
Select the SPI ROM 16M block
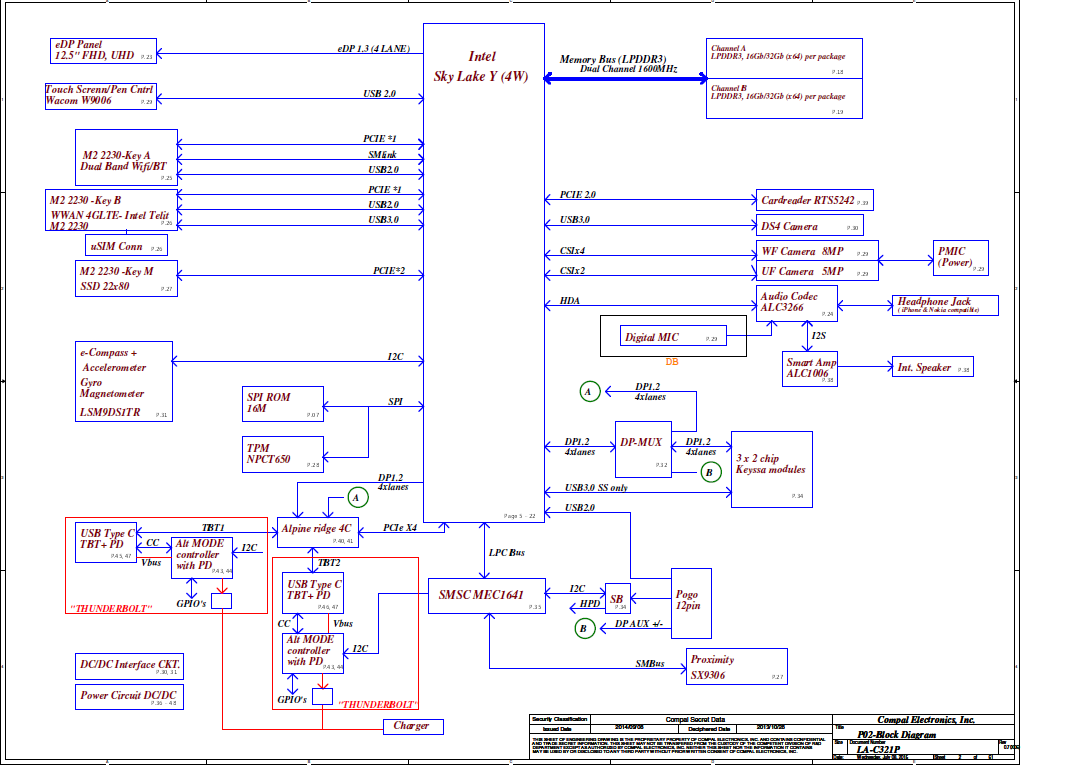pyautogui.click(x=283, y=404)
